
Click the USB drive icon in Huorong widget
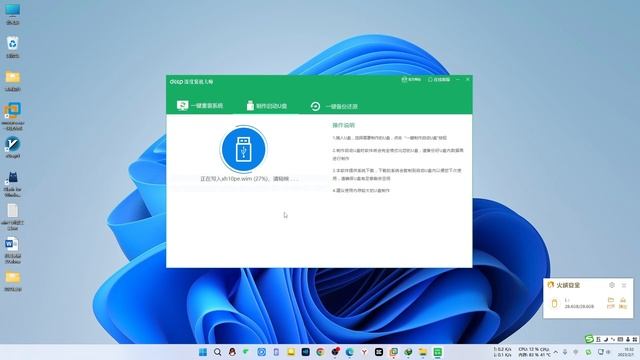[x=554, y=303]
